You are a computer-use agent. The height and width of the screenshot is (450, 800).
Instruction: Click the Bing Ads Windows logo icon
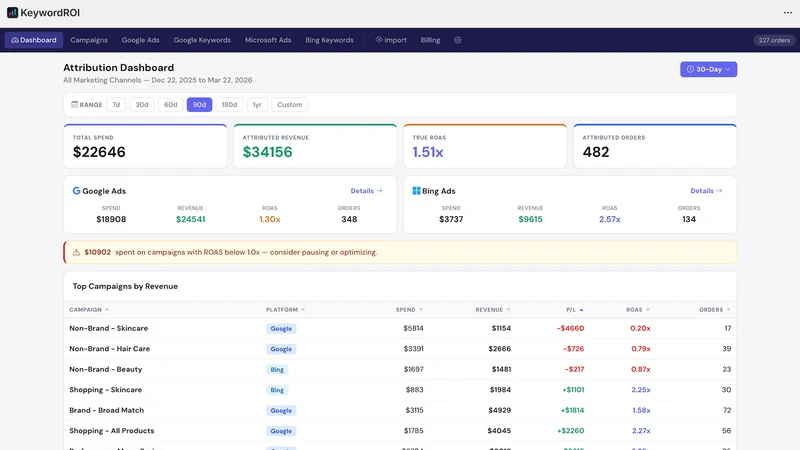(416, 191)
